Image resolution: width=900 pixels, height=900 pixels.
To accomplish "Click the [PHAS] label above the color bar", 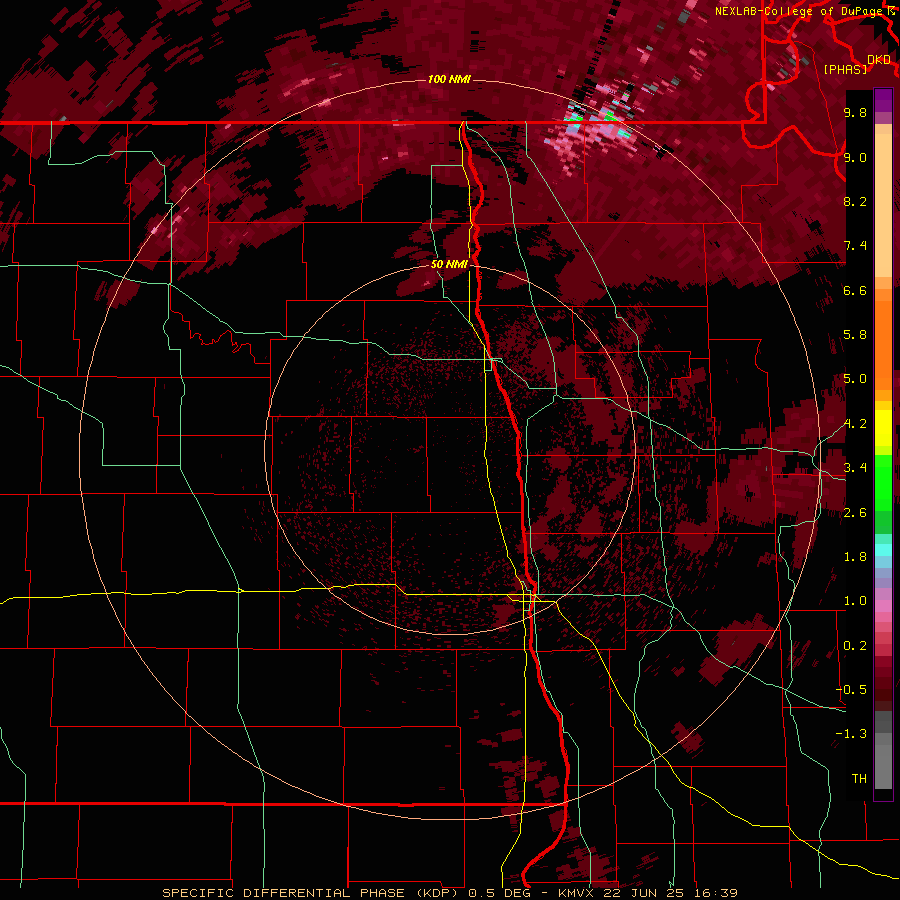I will point(845,69).
